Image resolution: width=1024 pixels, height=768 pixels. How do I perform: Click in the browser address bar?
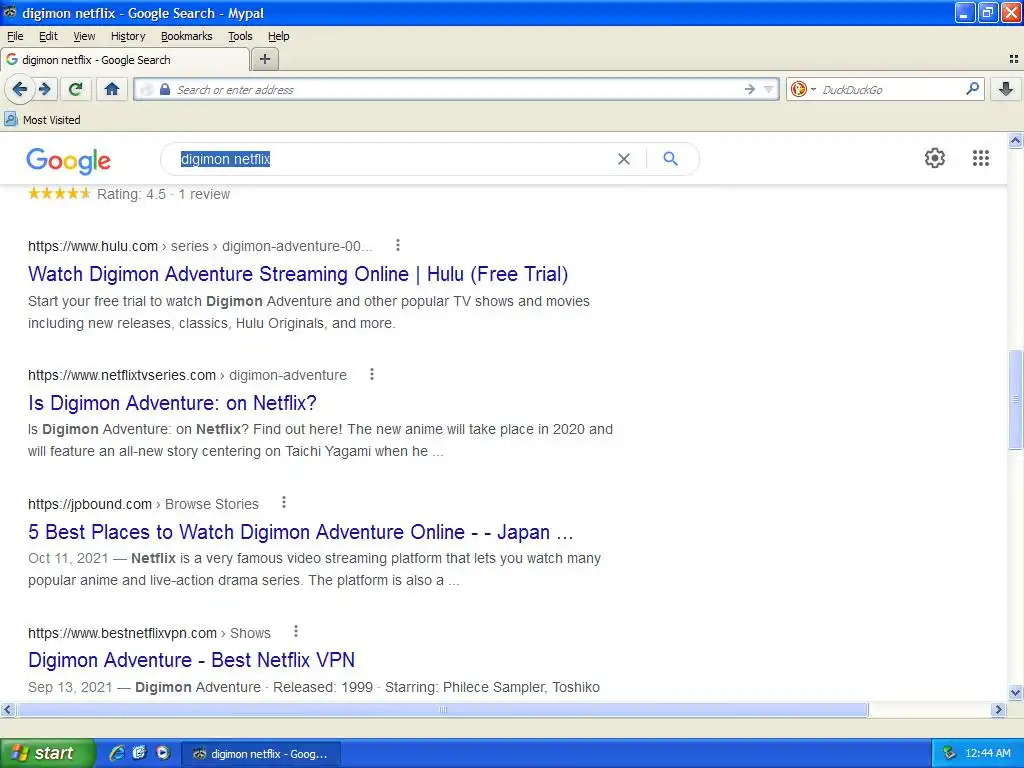pyautogui.click(x=457, y=89)
